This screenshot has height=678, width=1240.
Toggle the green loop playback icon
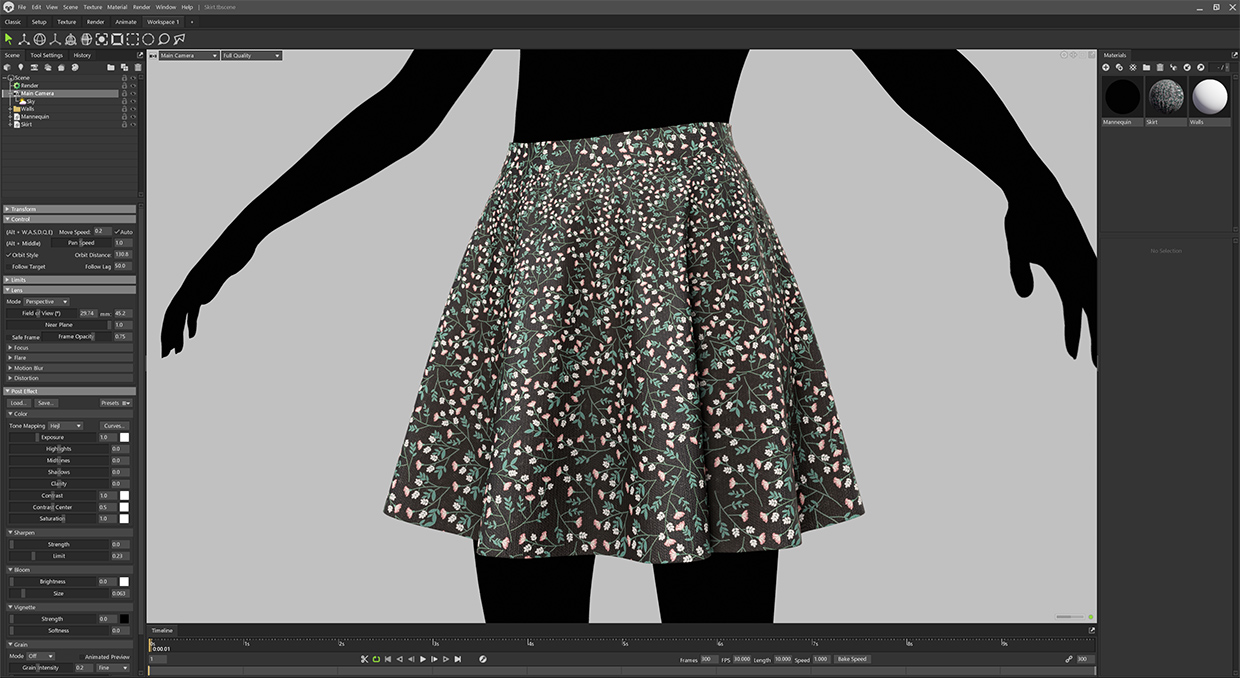point(376,659)
